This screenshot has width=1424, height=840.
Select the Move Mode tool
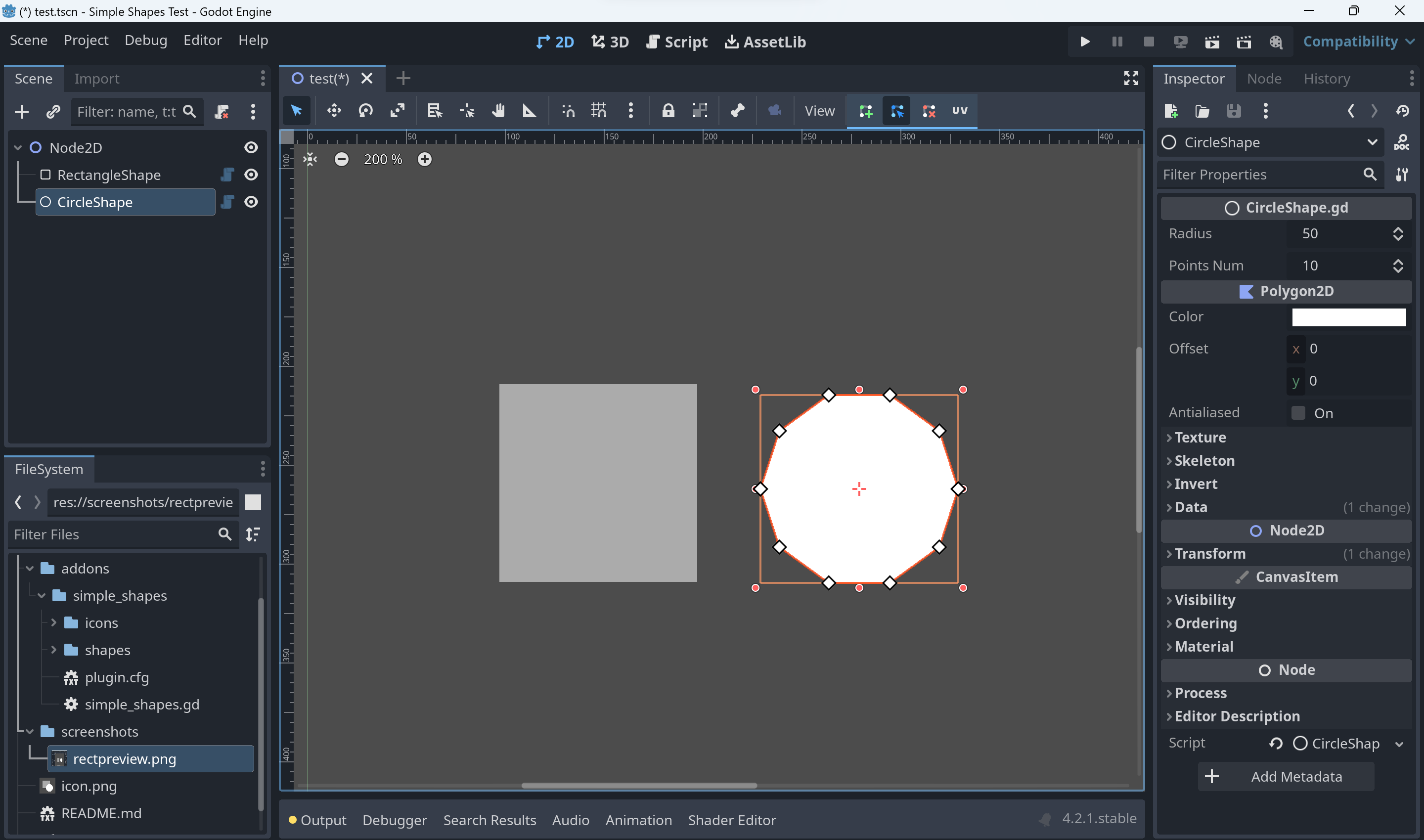pos(334,110)
